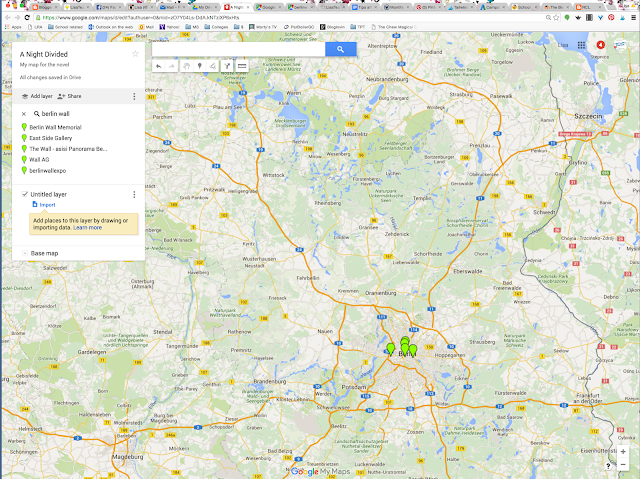This screenshot has width=640, height=479.
Task: Click the westernmost green pin on Berlin
Action: click(x=391, y=349)
